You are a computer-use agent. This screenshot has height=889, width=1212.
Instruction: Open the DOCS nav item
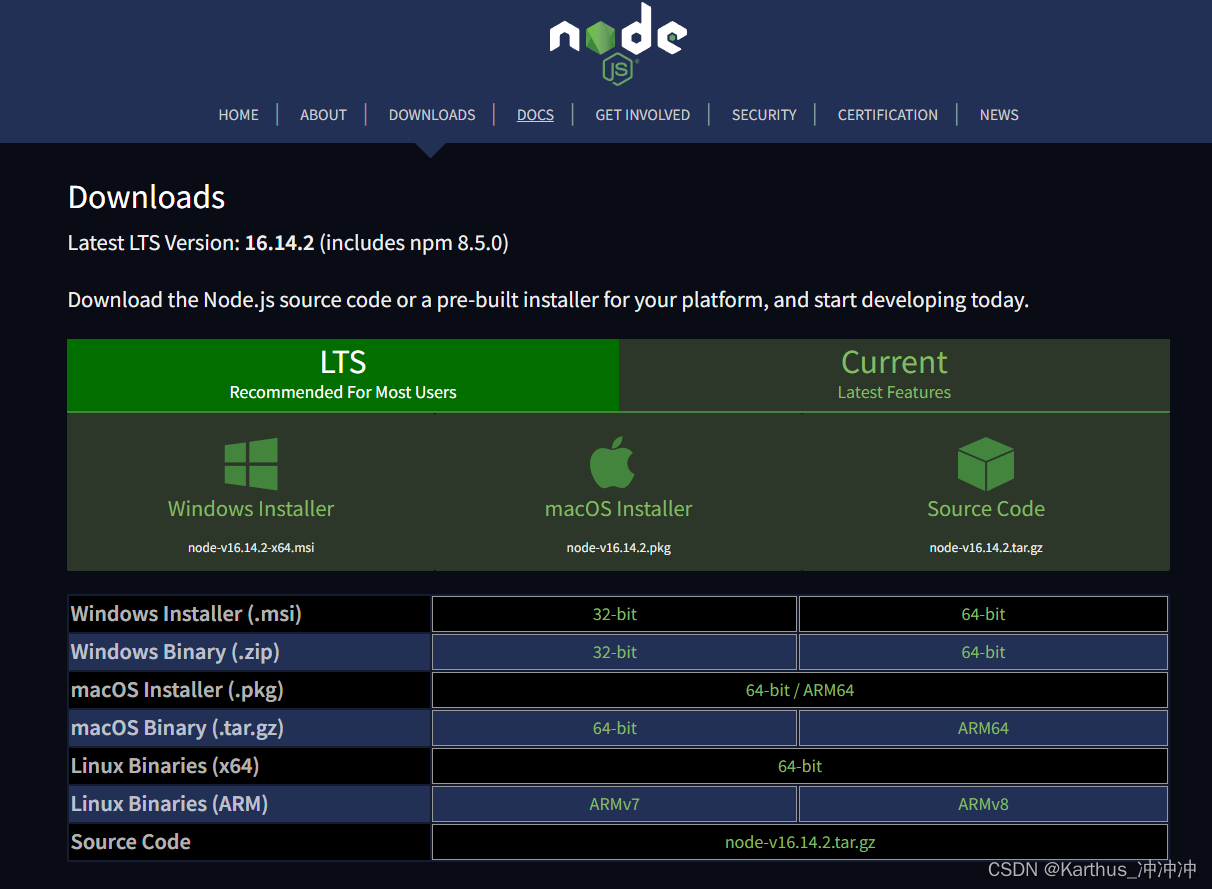(x=535, y=115)
